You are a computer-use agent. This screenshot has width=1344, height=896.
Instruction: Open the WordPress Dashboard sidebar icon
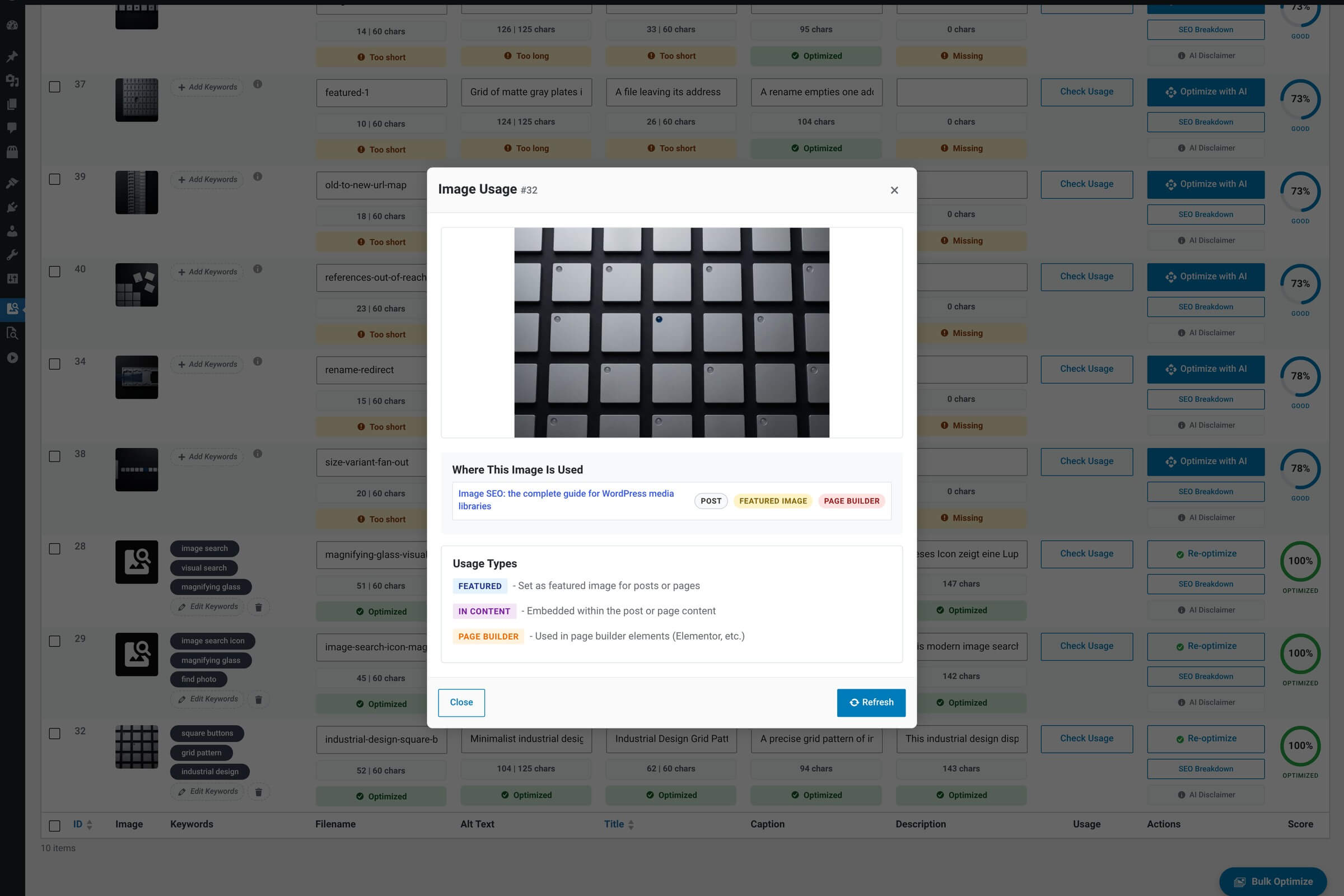(12, 25)
